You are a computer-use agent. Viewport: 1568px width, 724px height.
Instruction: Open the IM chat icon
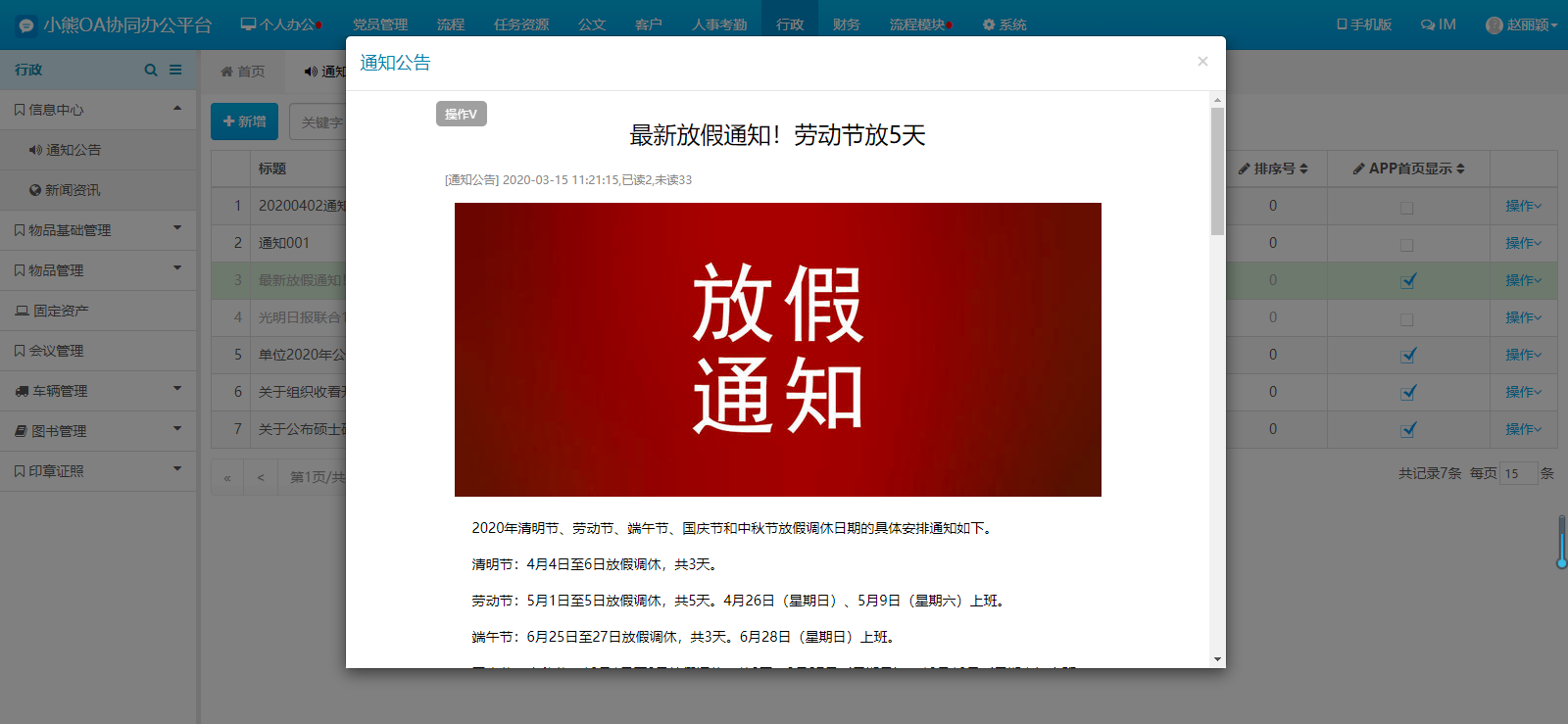(1439, 24)
